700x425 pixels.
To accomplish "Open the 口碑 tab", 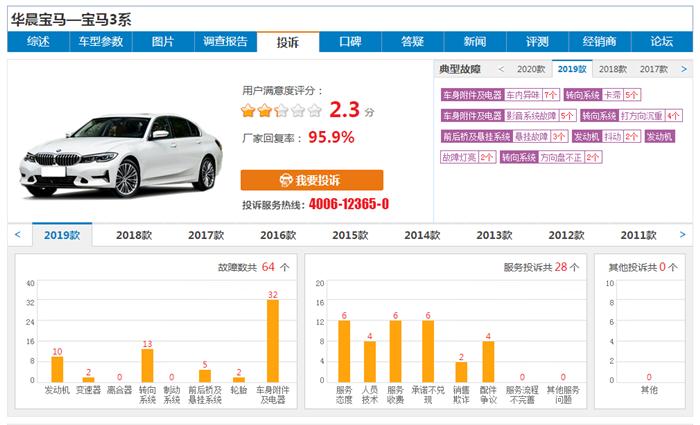I will [350, 42].
